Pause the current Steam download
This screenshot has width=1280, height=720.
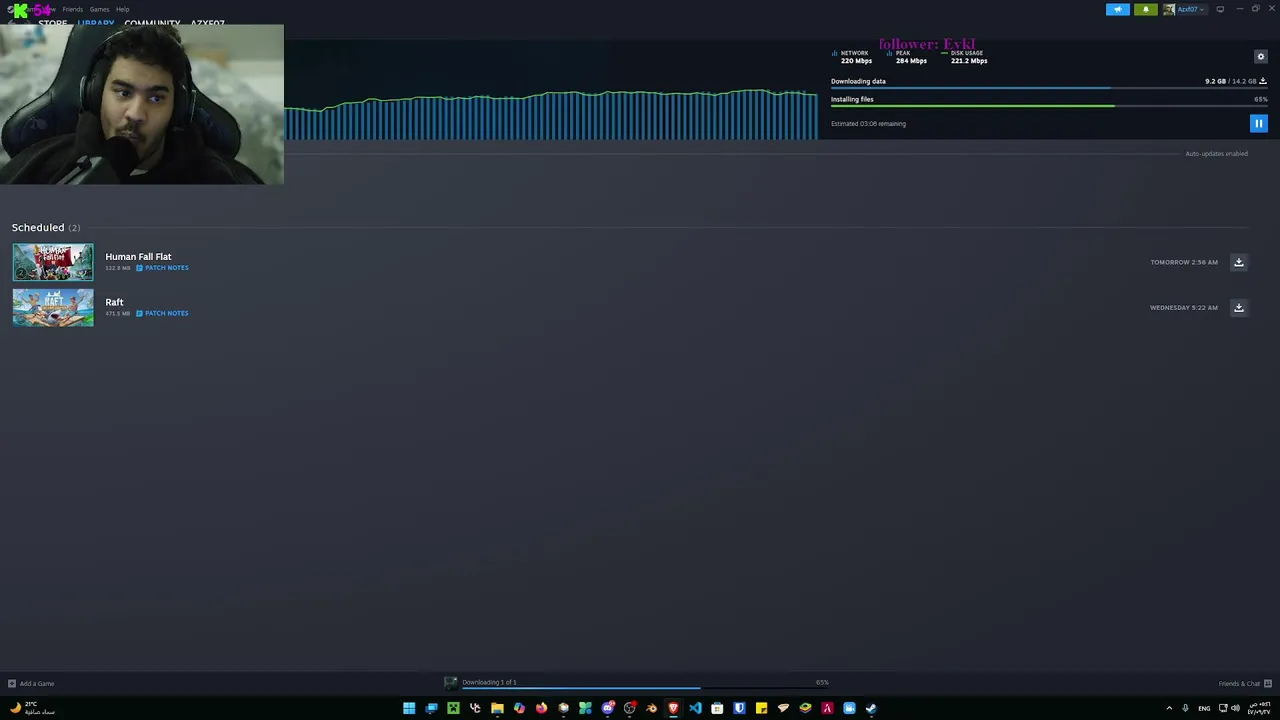coord(1258,123)
